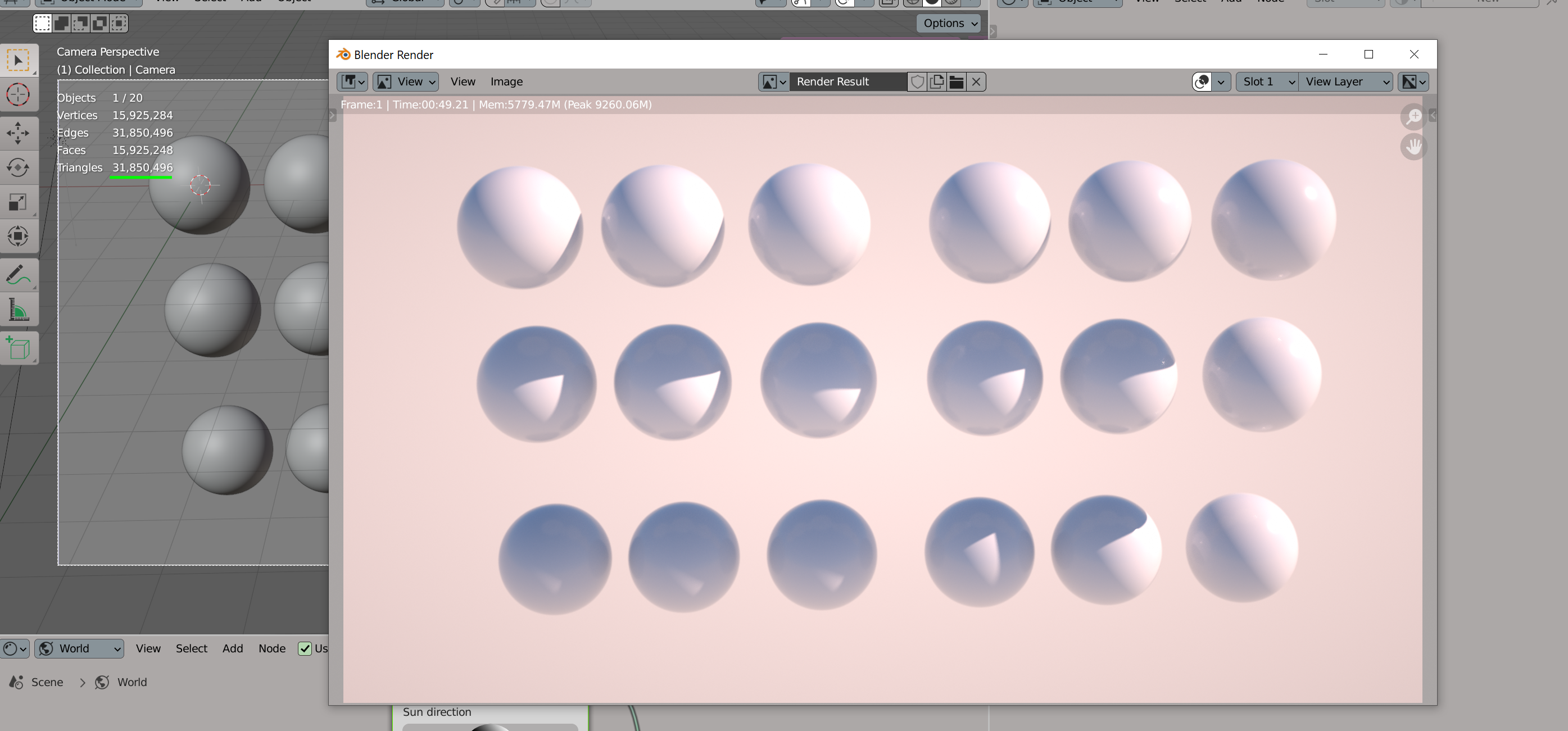1568x731 pixels.
Task: Select the Add Cube tool
Action: 18,348
